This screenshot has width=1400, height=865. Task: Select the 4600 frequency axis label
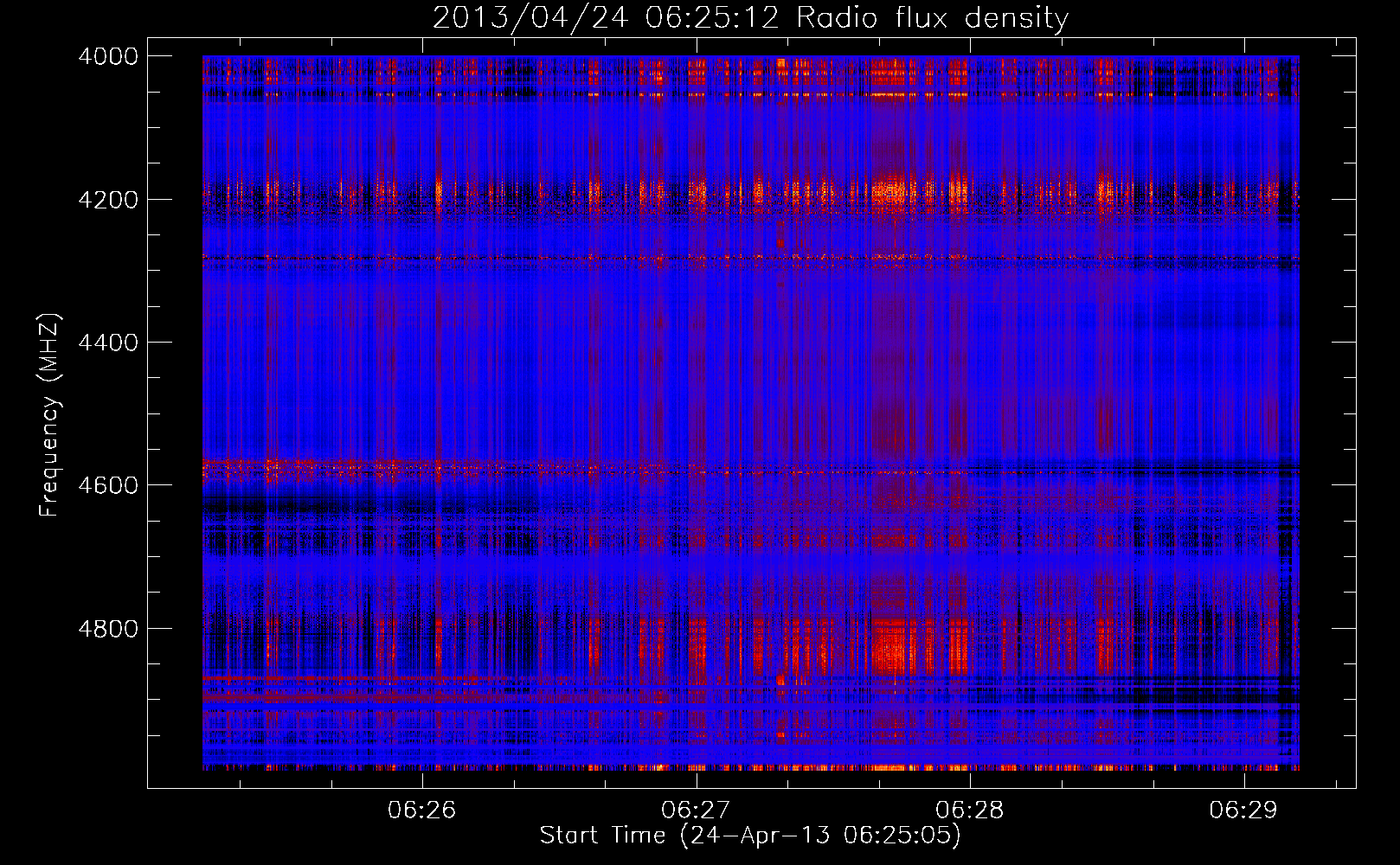point(108,485)
